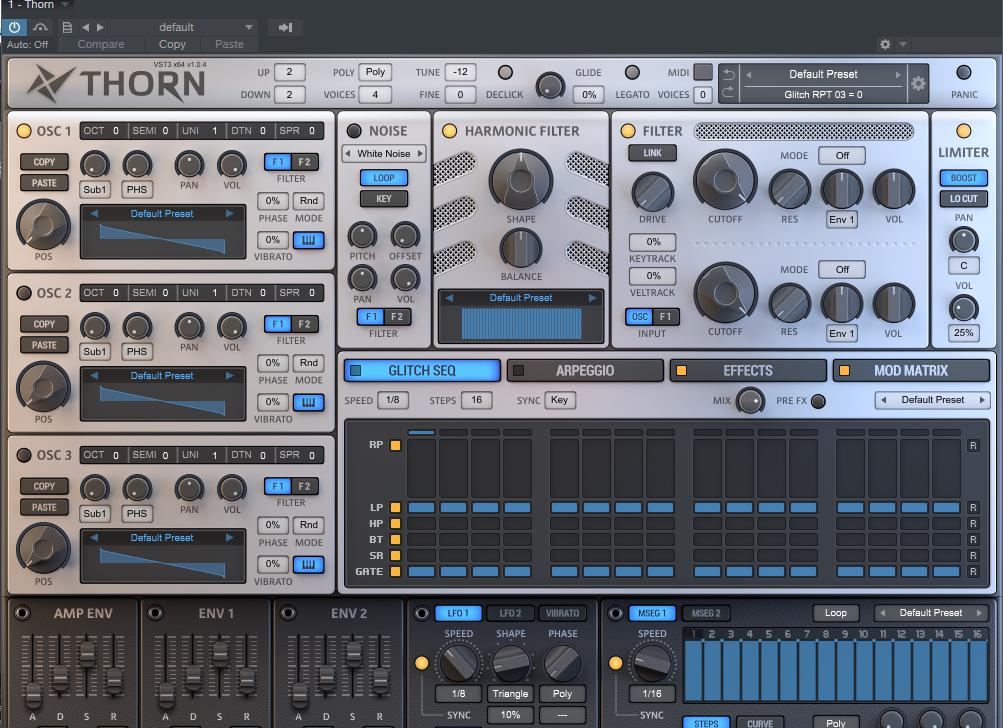Toggle OSC 3 vibrato keyboard icon
This screenshot has height=728, width=1003.
point(308,564)
